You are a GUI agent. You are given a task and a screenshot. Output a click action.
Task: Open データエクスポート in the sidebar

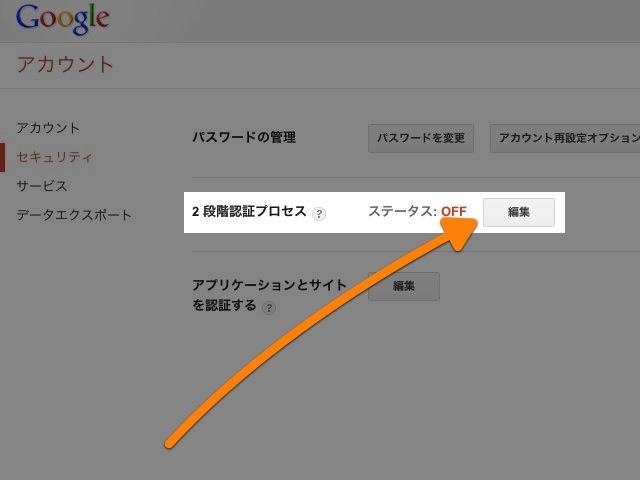74,215
